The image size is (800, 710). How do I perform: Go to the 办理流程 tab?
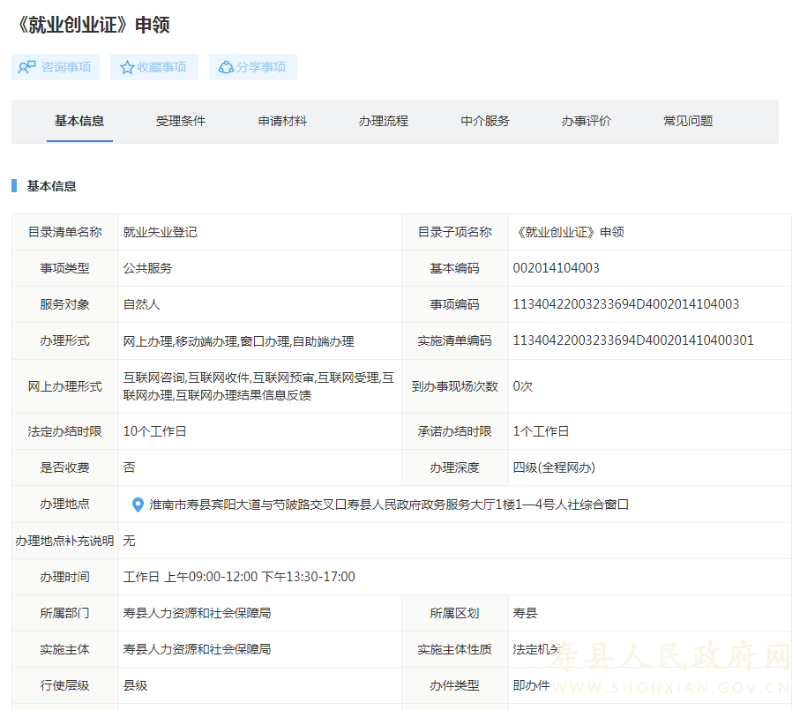point(384,121)
